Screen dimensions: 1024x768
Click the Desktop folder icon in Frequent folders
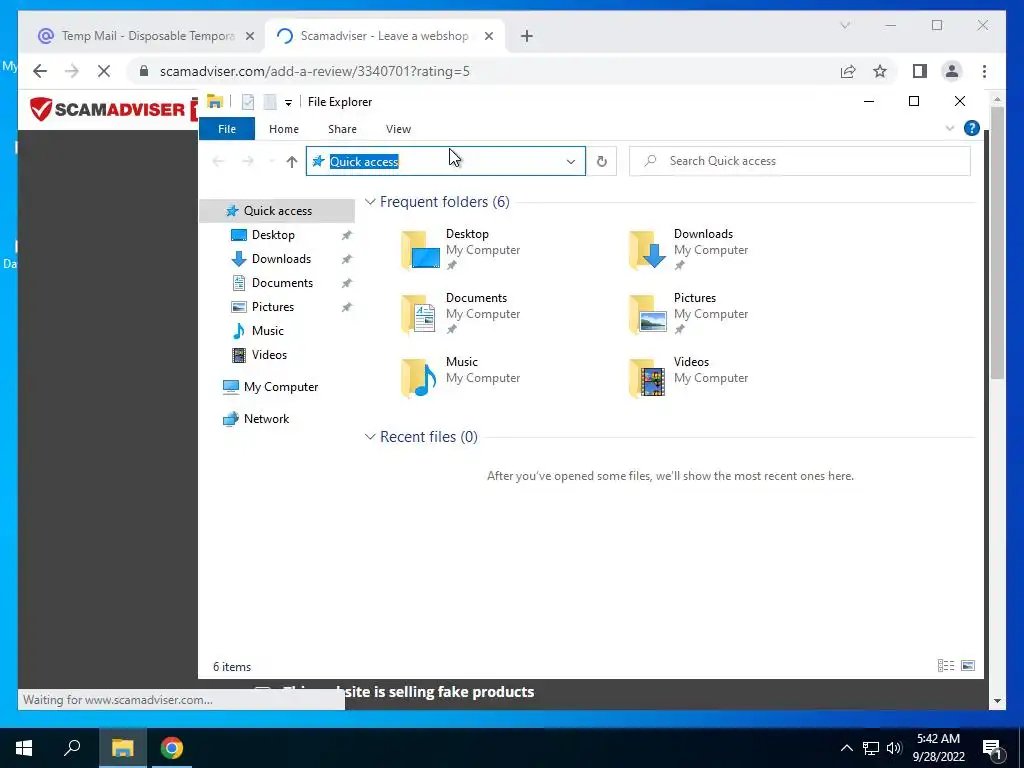[420, 250]
